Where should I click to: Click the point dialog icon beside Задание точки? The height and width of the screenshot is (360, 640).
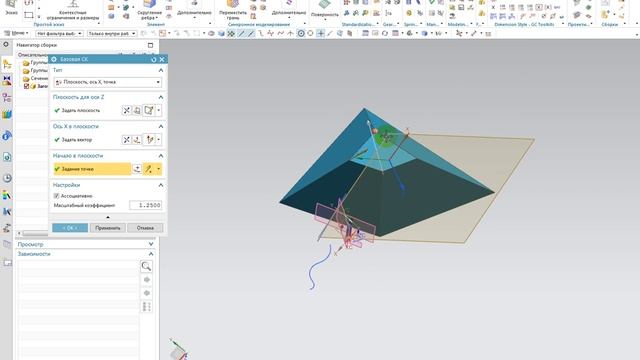tap(137, 169)
